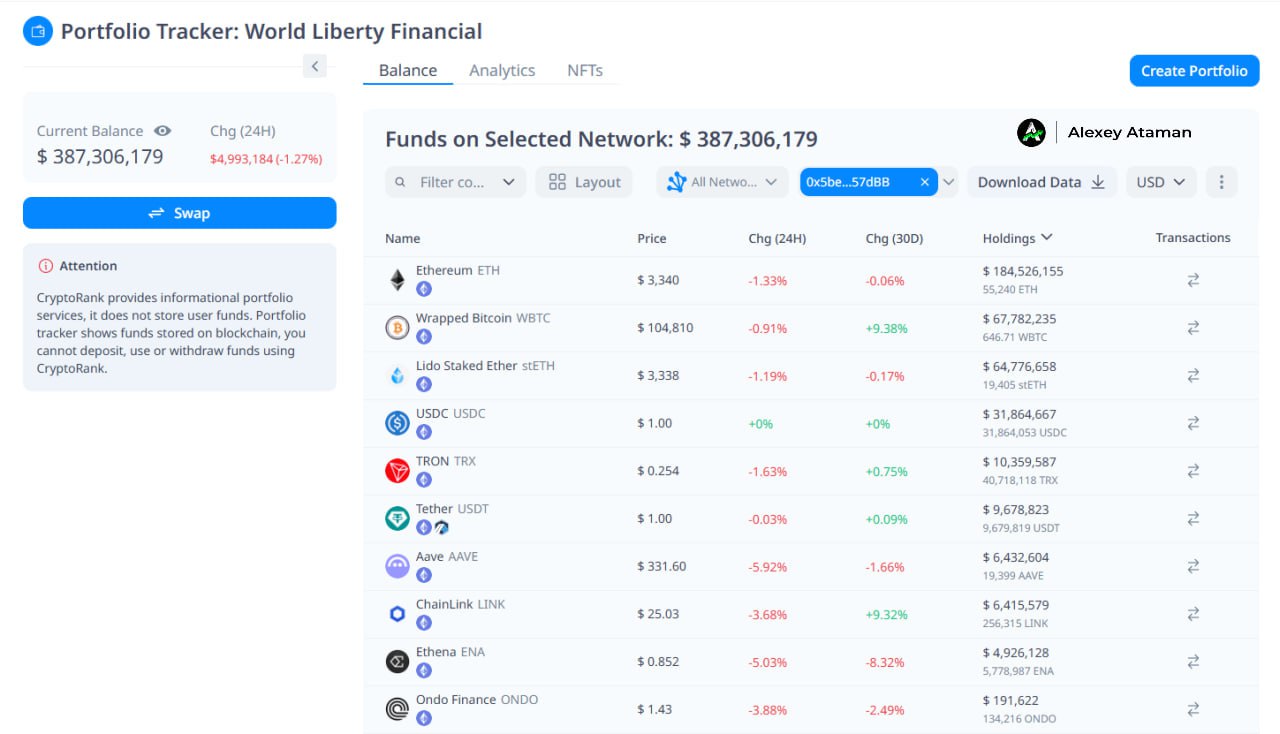This screenshot has width=1280, height=734.
Task: Collapse the left sidebar with the chevron
Action: [x=315, y=66]
